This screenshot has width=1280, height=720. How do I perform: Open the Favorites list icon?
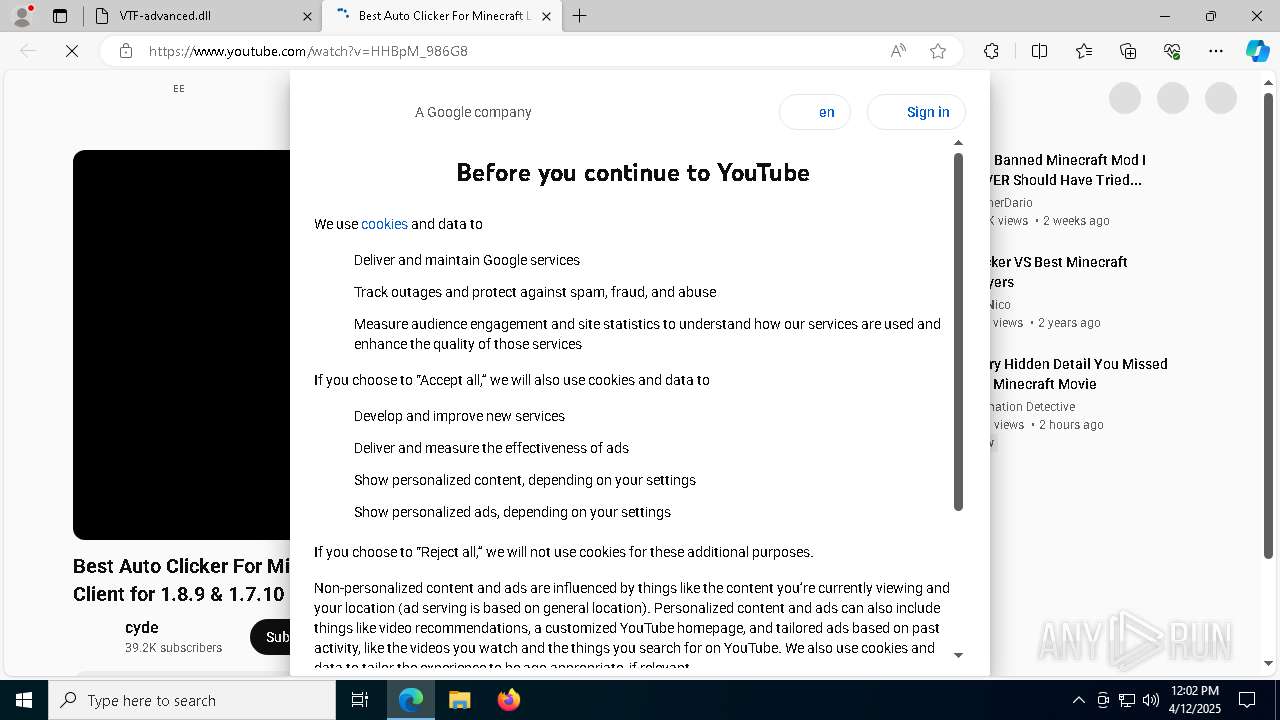click(1084, 51)
